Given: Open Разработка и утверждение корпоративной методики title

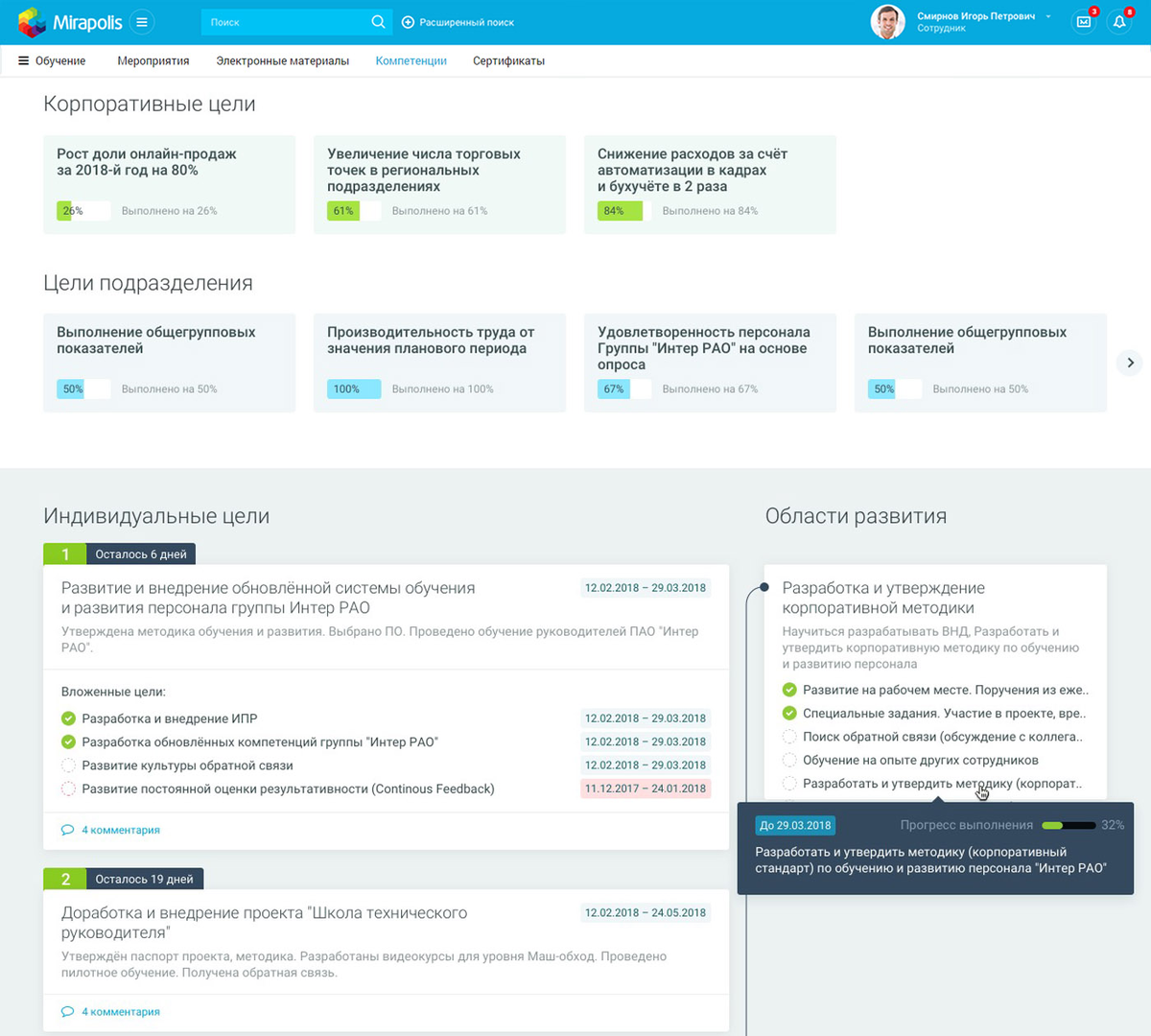Looking at the screenshot, I should pyautogui.click(x=883, y=598).
